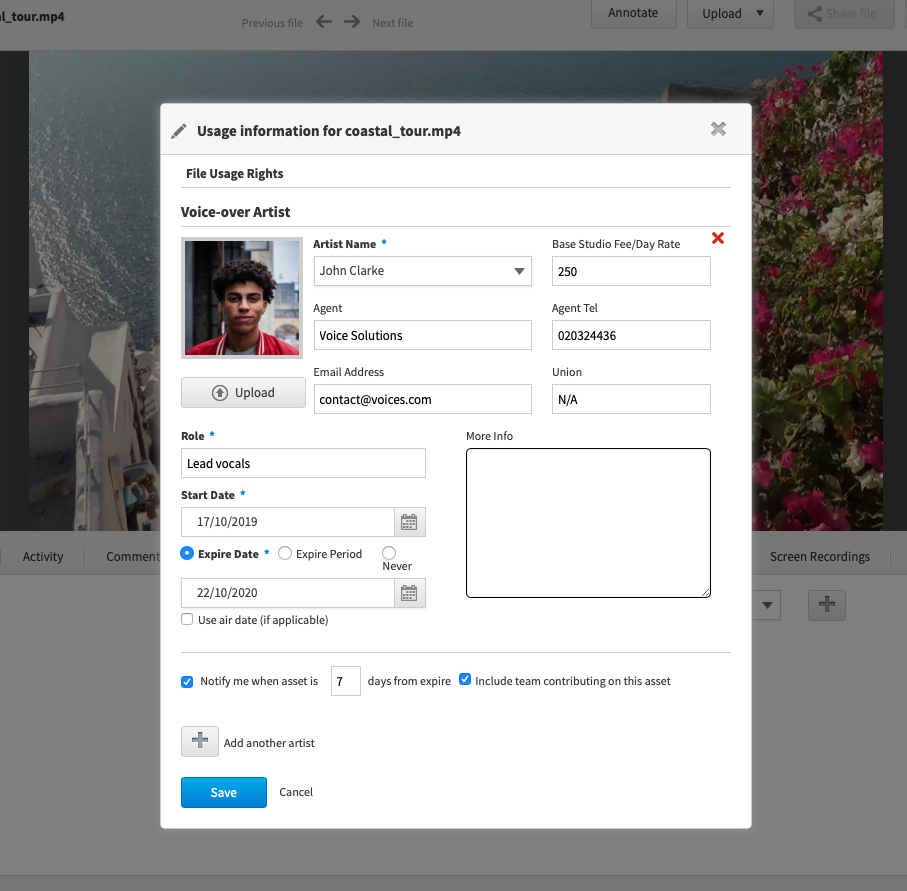This screenshot has width=907, height=891.
Task: Click the days from expire number field
Action: click(345, 681)
